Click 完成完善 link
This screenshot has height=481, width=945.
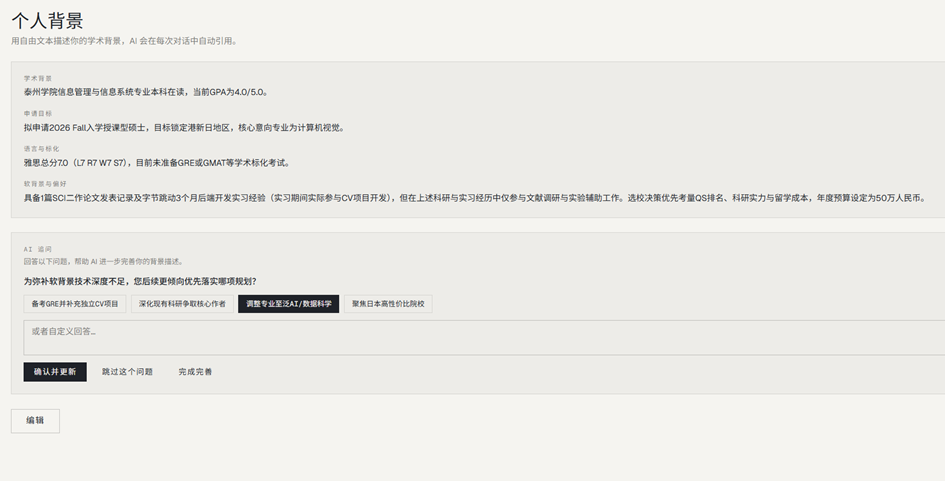(x=195, y=372)
